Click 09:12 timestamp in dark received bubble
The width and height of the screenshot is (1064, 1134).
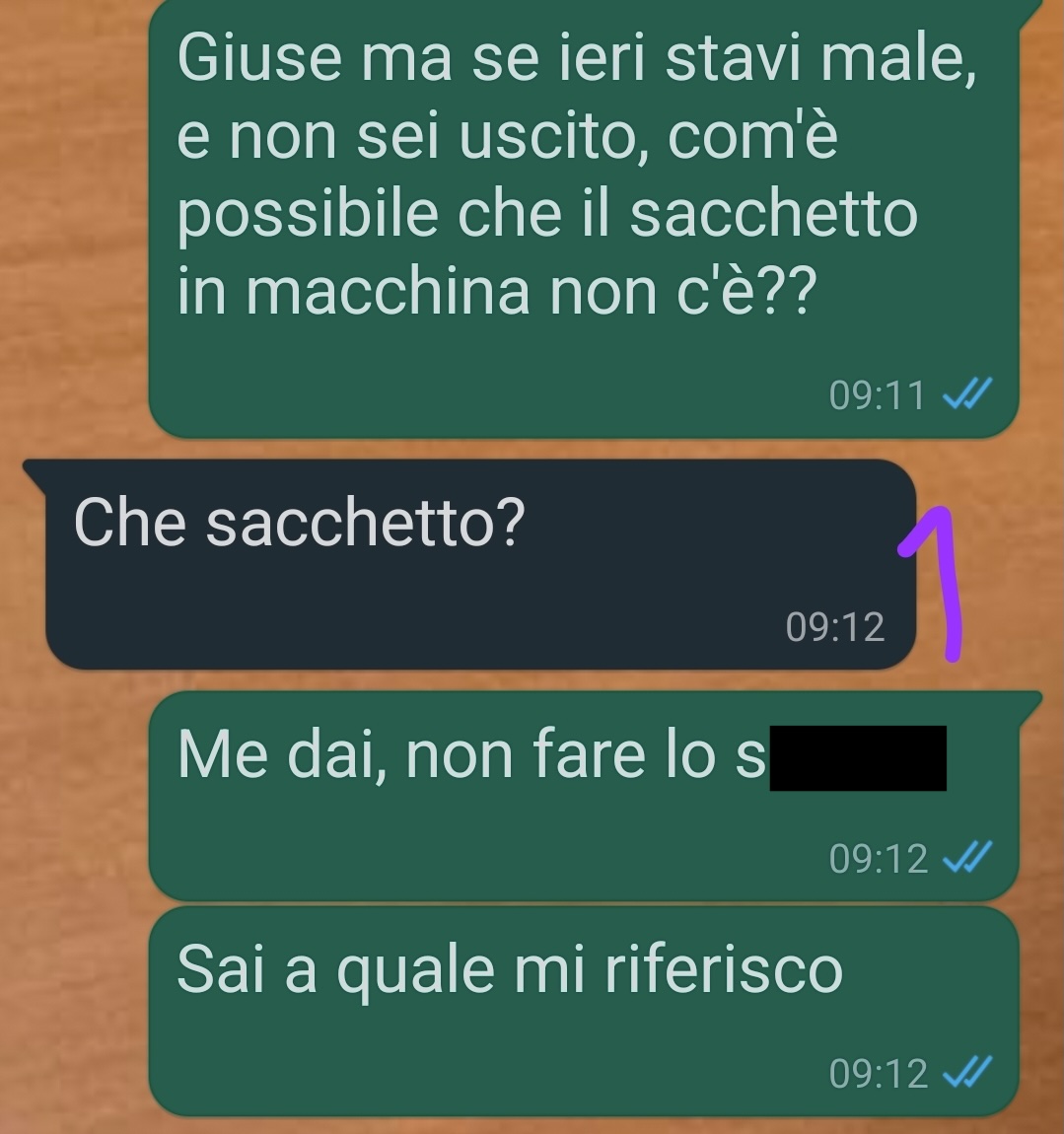[834, 626]
